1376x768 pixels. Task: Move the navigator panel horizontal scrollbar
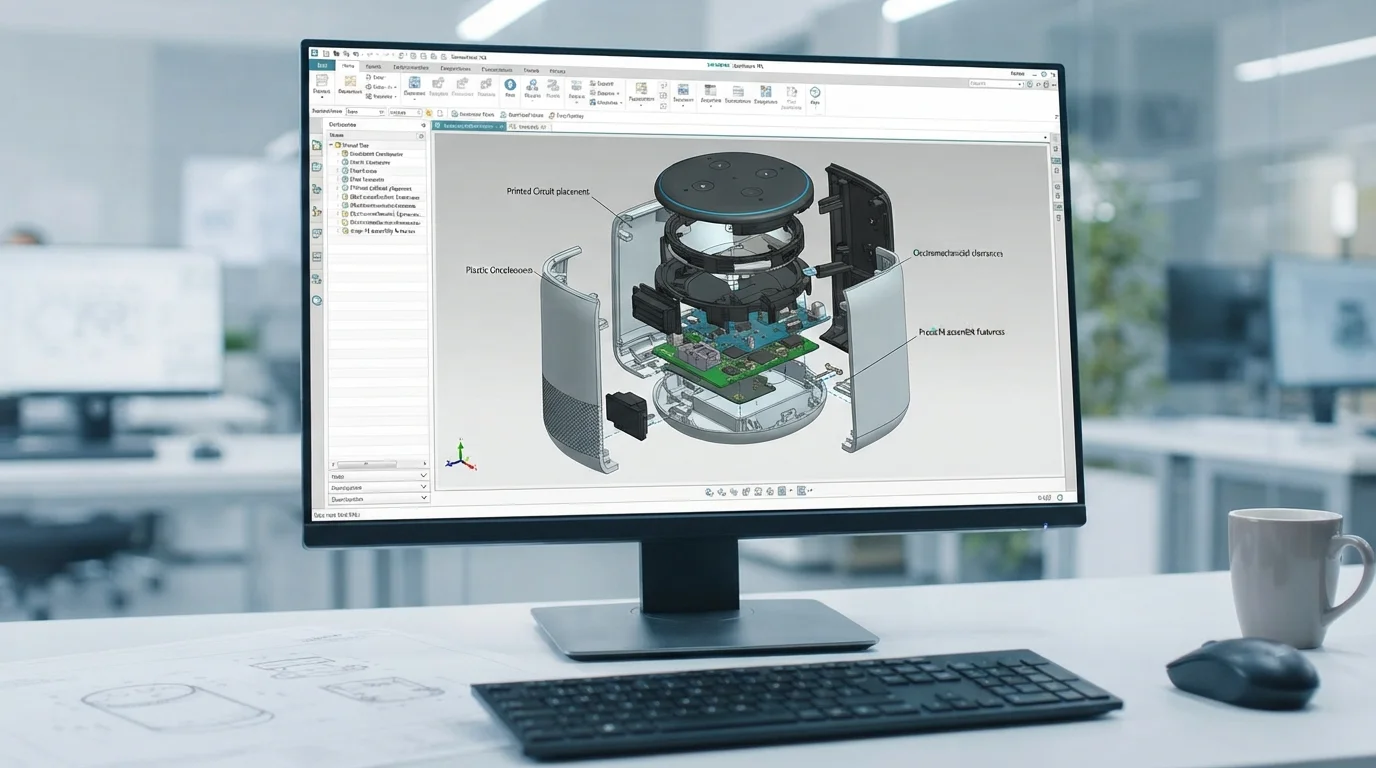[x=366, y=464]
